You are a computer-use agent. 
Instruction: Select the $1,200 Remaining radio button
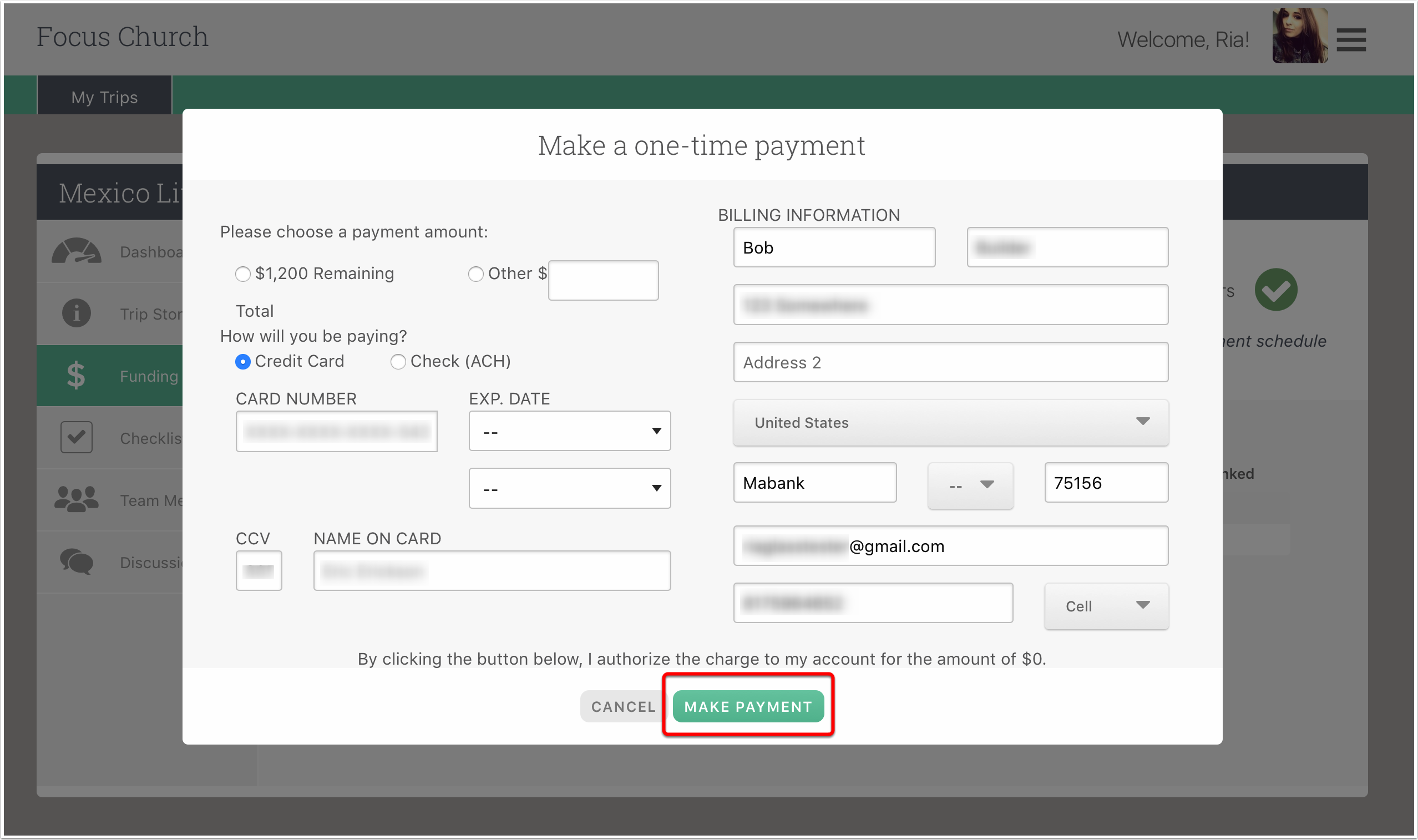point(243,275)
